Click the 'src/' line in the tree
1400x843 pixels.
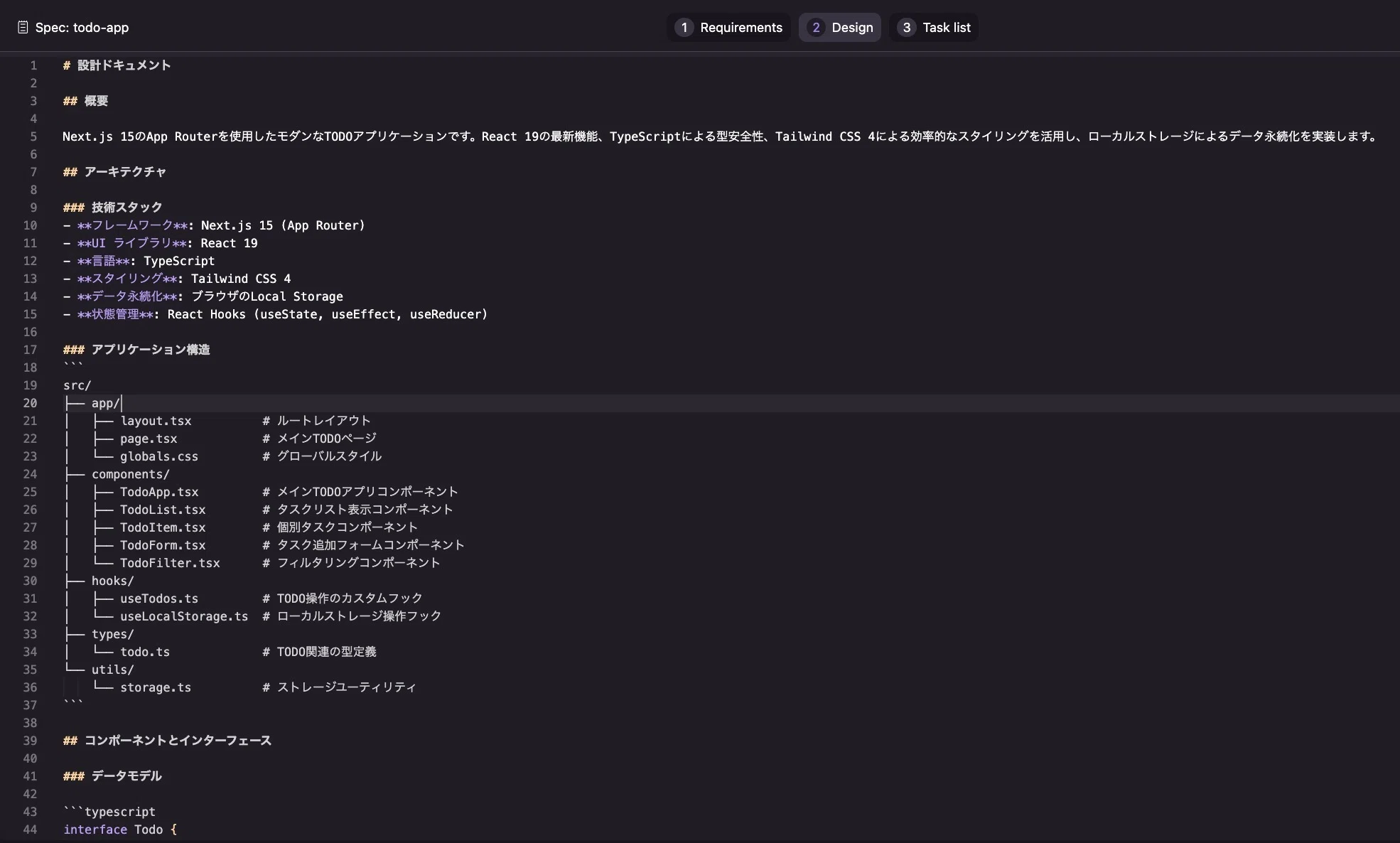point(77,385)
